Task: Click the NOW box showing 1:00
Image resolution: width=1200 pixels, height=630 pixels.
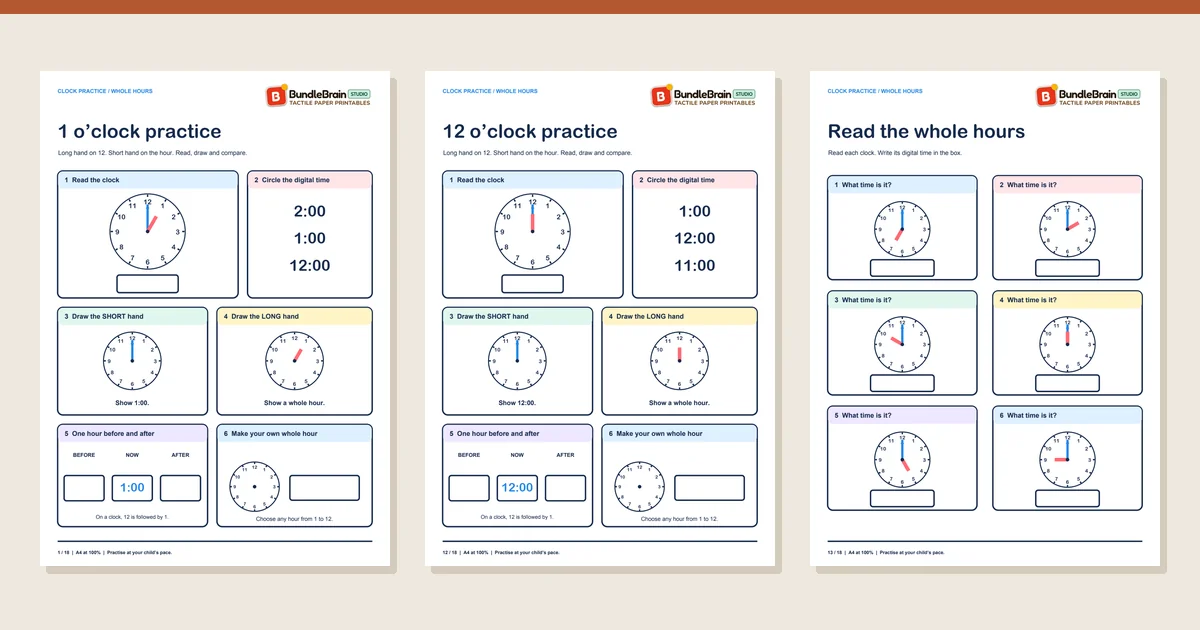Action: 132,488
